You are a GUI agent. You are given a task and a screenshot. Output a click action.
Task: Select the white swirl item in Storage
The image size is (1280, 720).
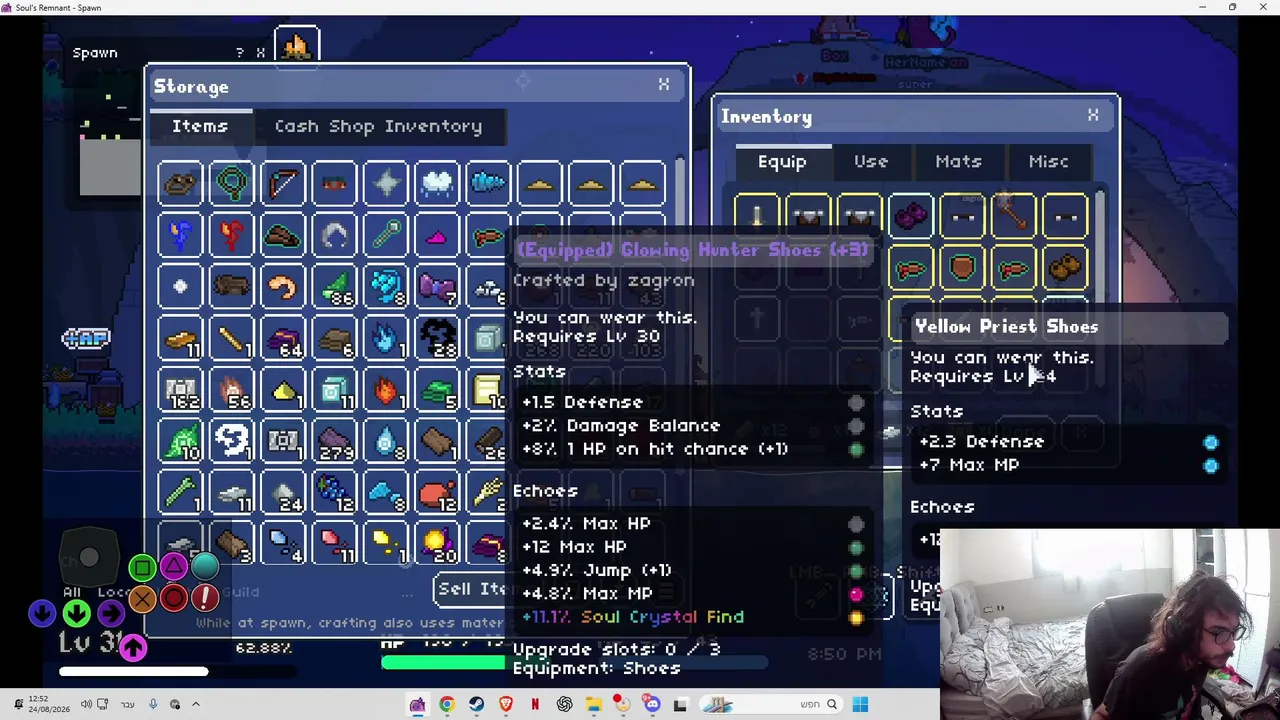point(232,442)
